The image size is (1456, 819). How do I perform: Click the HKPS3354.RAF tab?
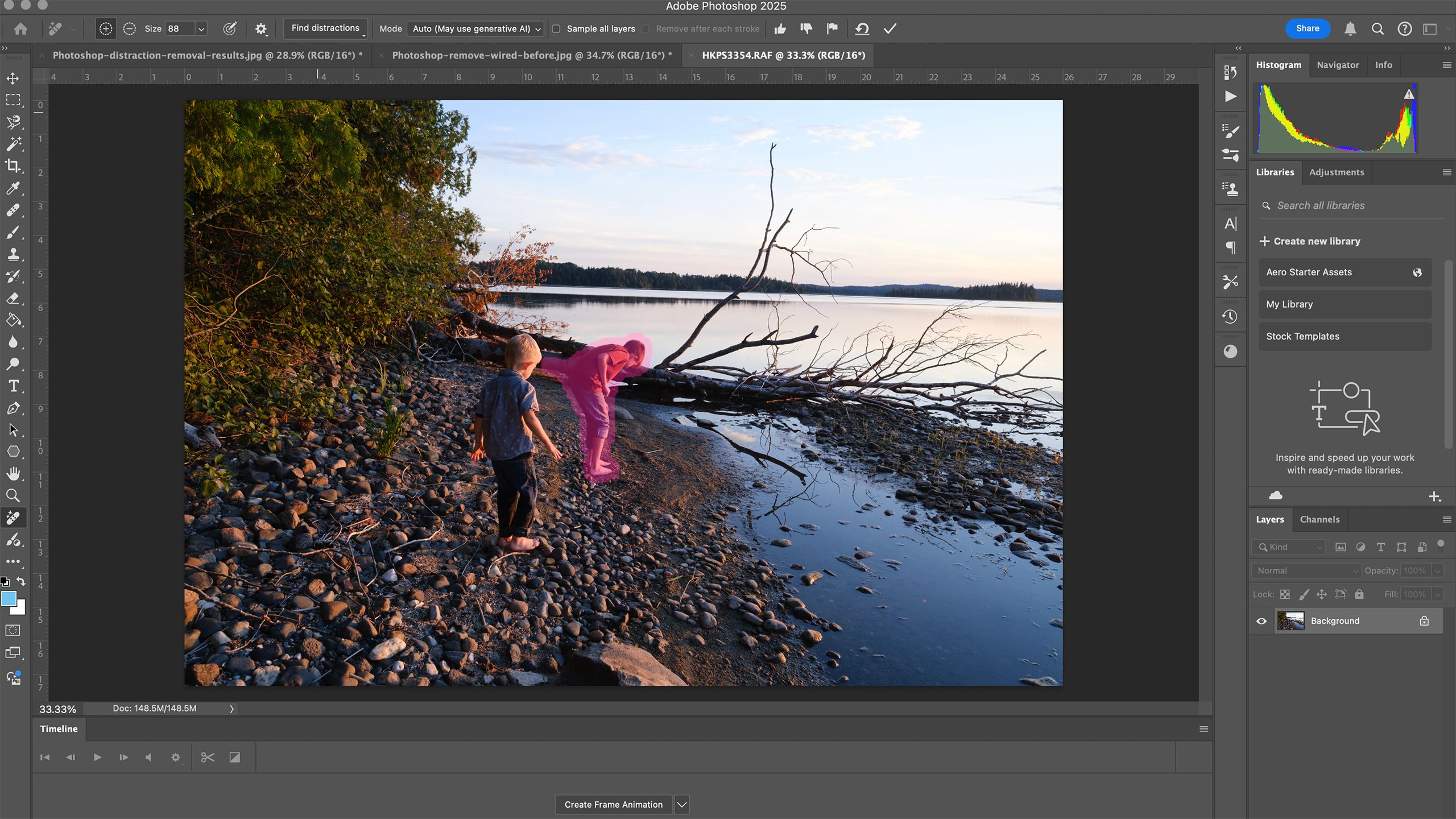[783, 54]
